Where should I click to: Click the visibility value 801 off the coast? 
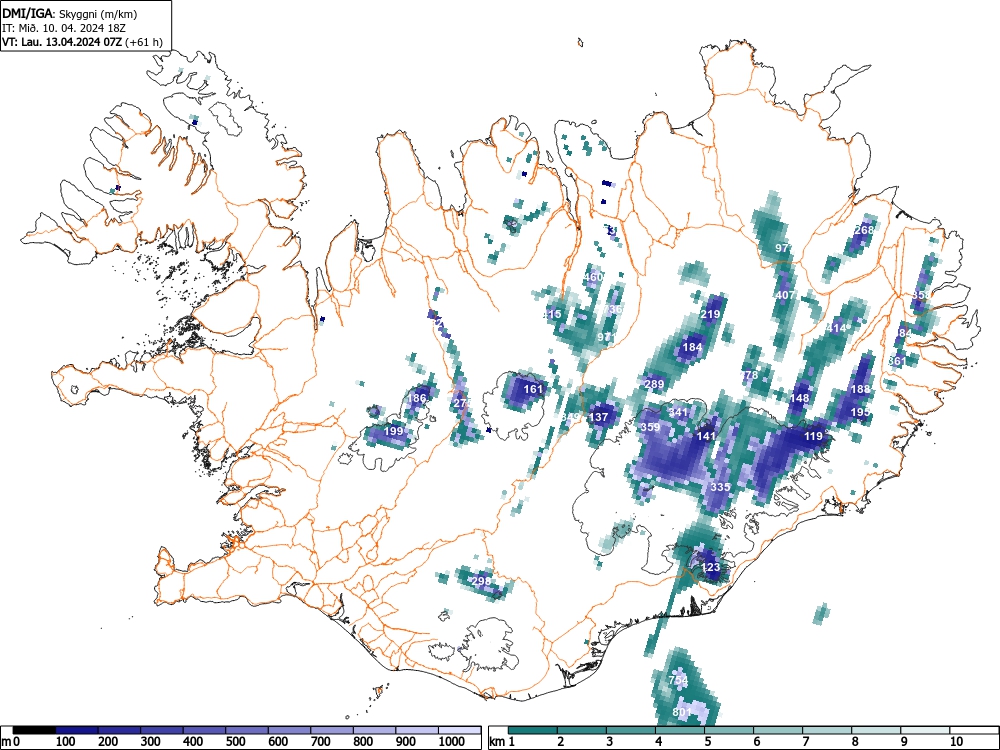coord(682,712)
